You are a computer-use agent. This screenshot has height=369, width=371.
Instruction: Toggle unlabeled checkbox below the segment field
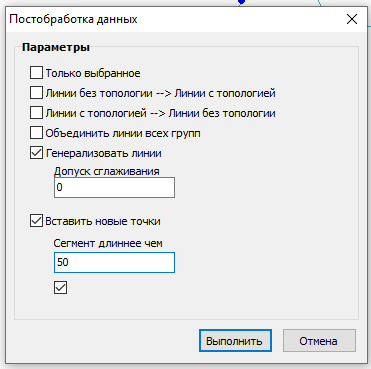click(x=60, y=287)
